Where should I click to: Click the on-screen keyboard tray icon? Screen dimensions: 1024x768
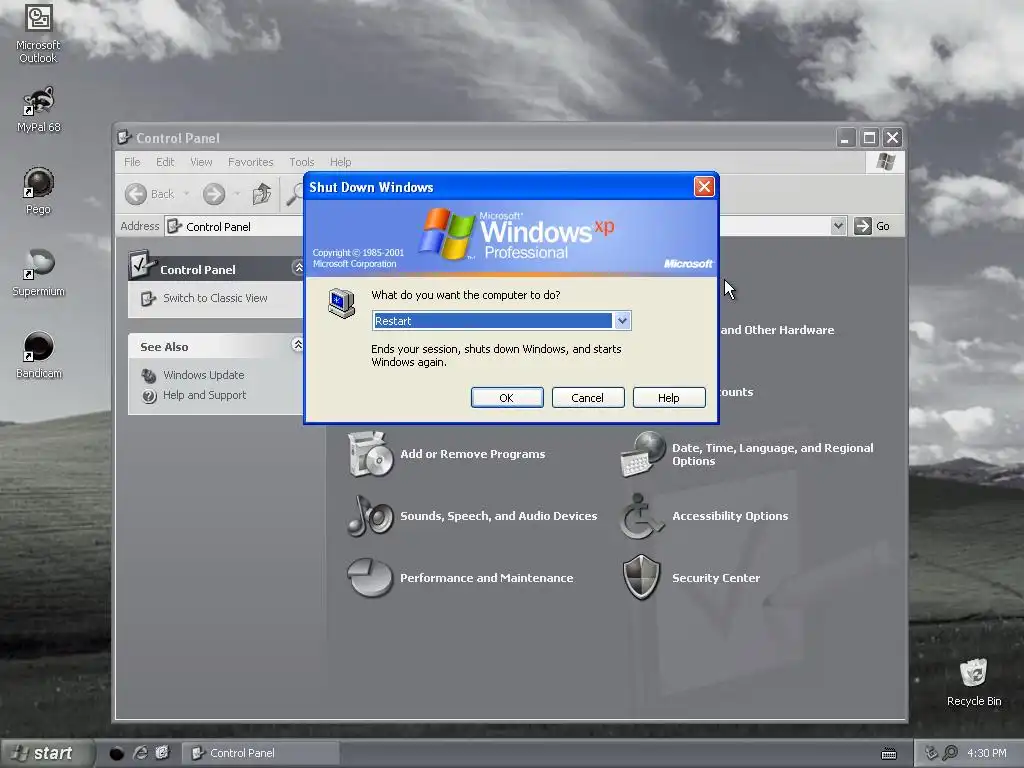889,754
